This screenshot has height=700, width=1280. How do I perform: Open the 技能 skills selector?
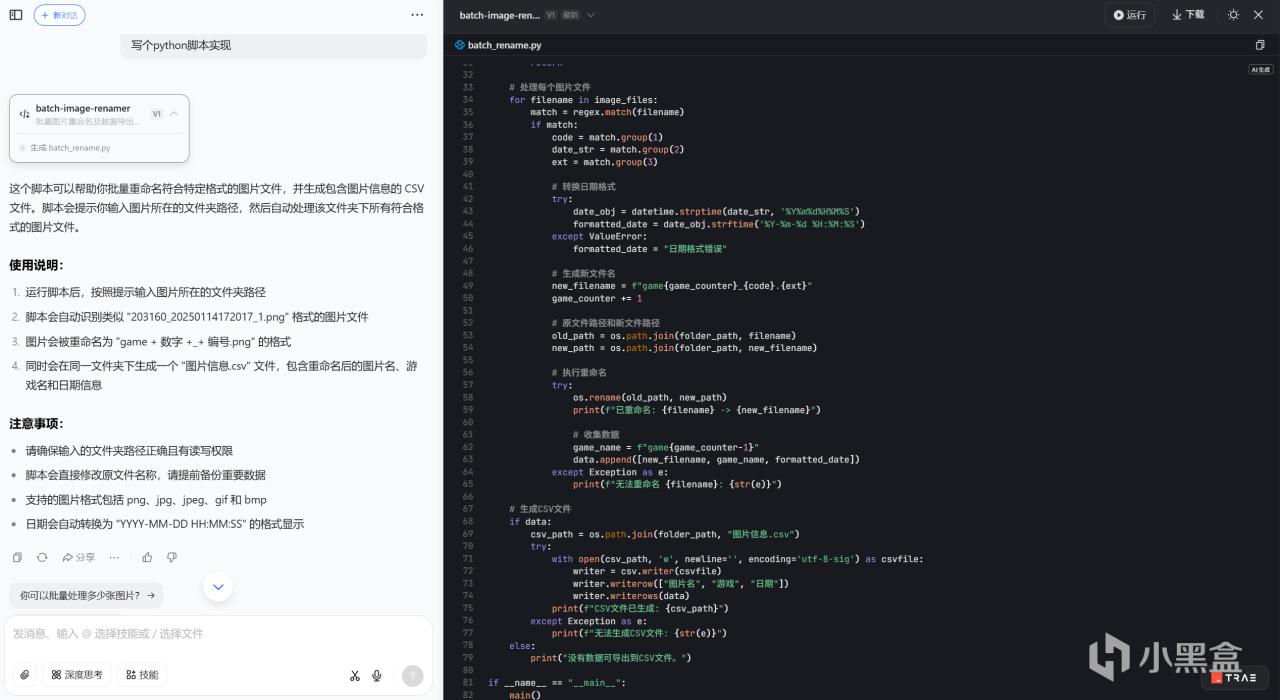pos(141,675)
